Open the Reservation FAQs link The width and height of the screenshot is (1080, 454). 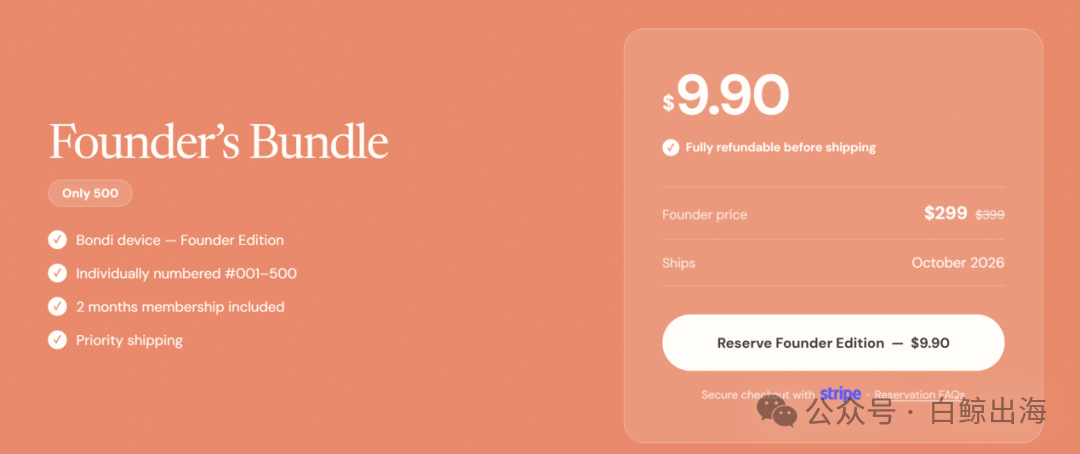(920, 395)
